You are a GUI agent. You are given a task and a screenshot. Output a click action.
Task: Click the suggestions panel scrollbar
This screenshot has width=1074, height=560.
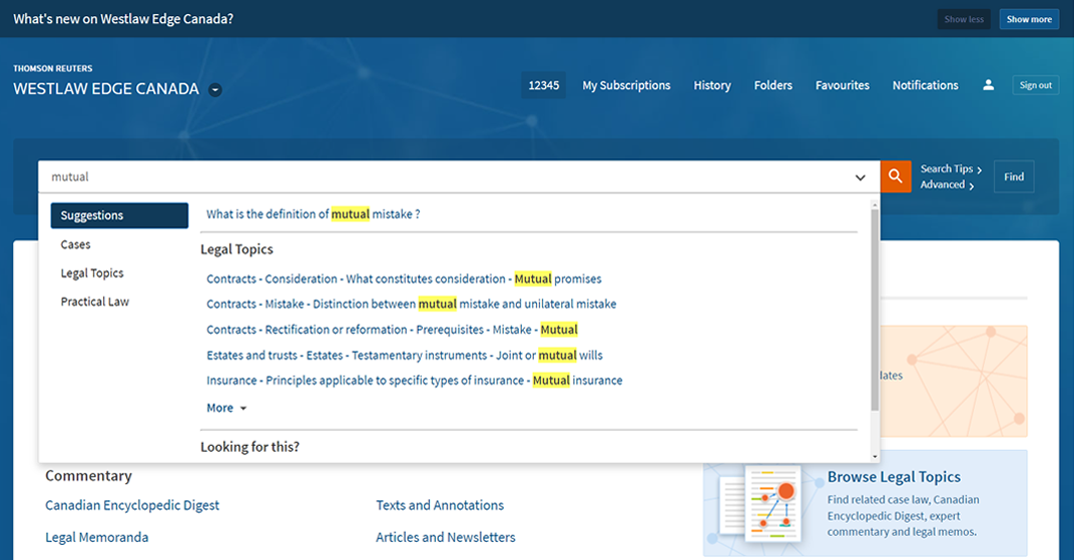click(875, 310)
